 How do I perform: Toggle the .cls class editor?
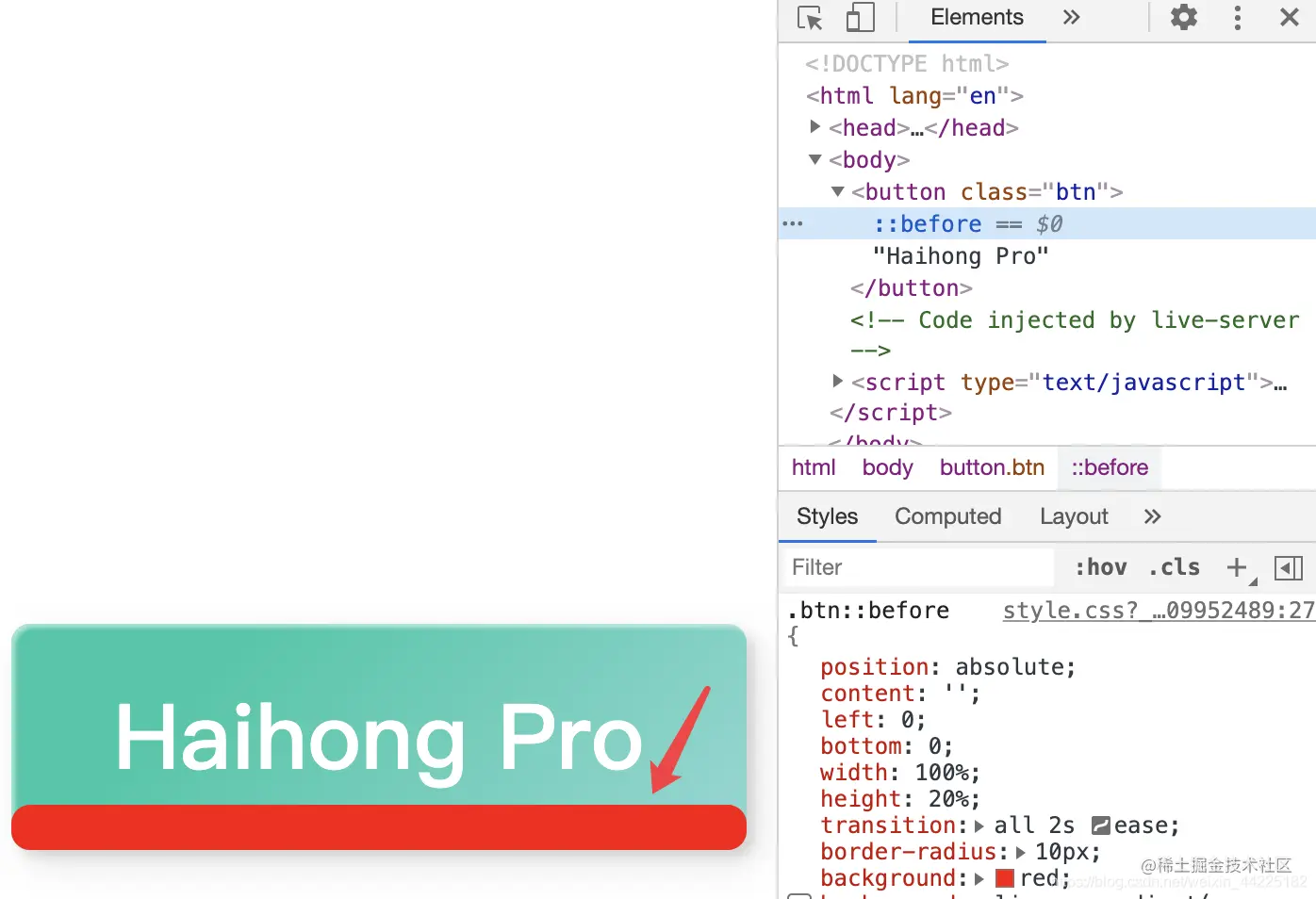coord(1174,567)
